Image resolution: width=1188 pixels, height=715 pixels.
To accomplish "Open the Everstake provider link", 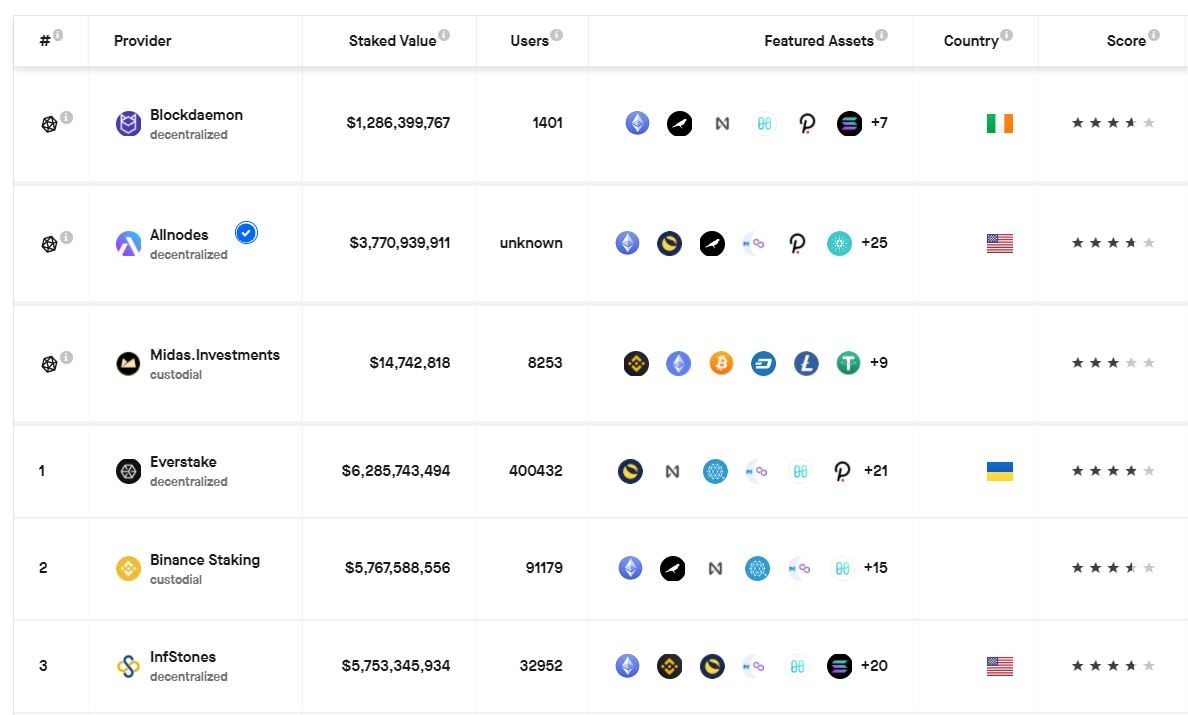I will (183, 462).
